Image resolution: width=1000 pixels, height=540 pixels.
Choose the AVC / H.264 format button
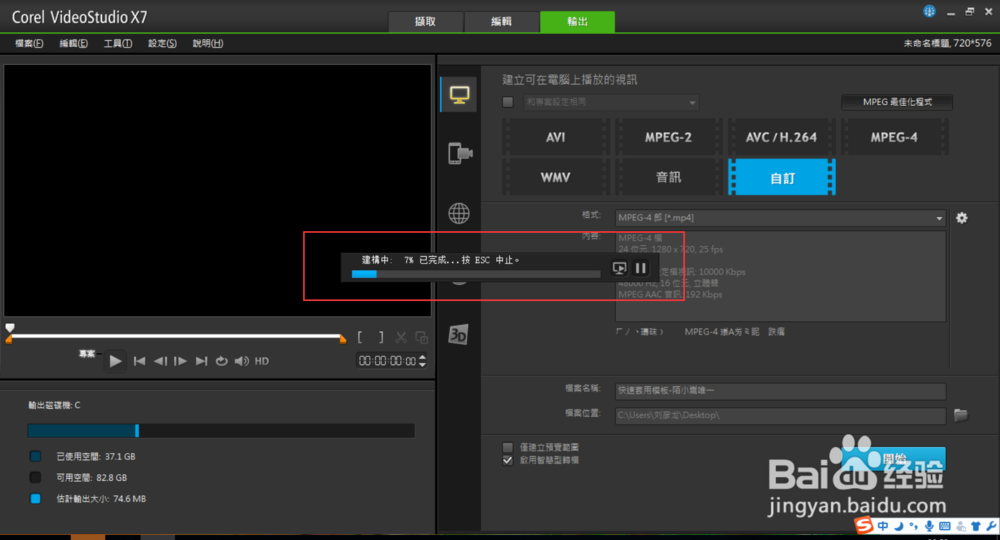(x=781, y=137)
